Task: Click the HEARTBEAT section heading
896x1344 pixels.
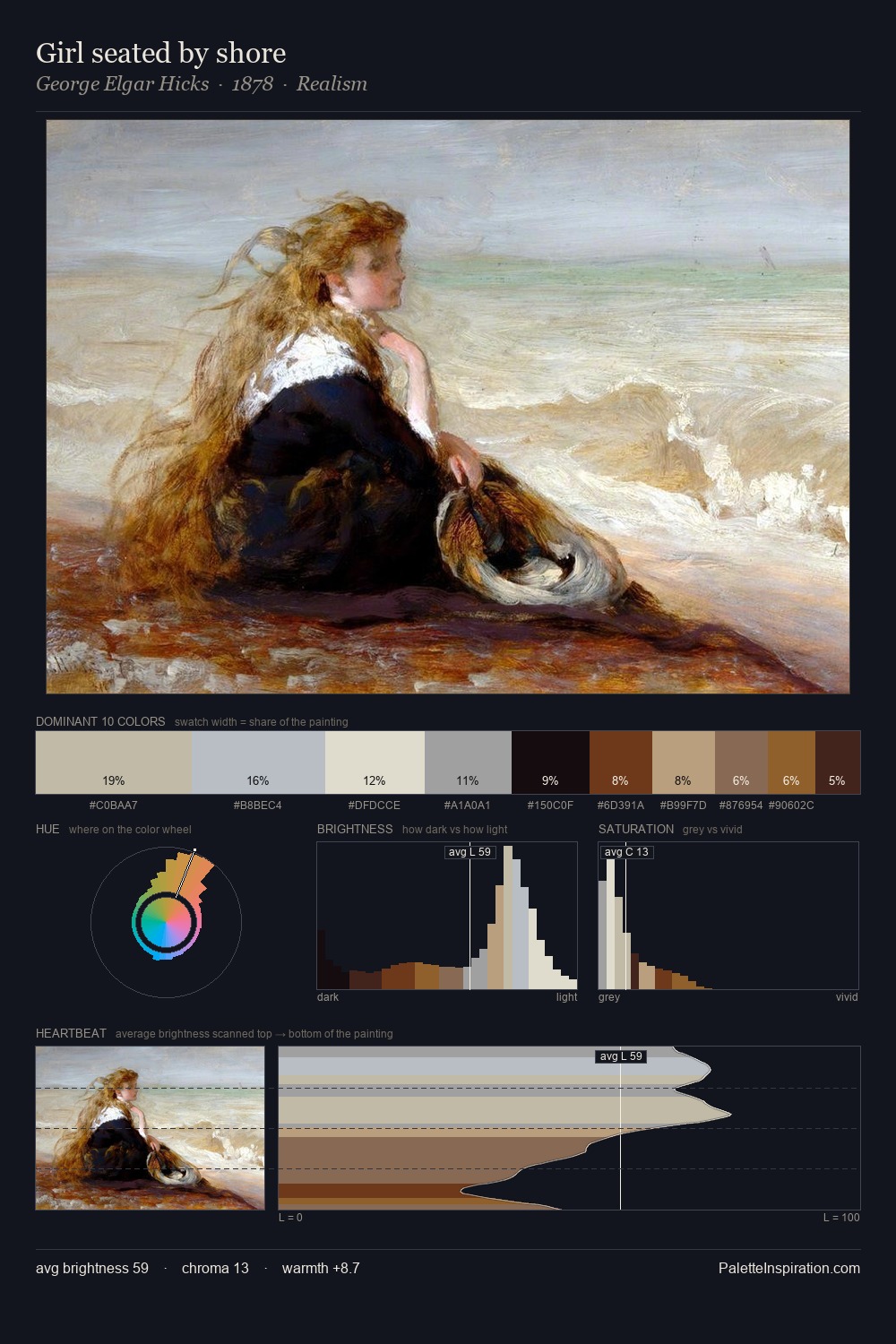Action: pos(71,1033)
